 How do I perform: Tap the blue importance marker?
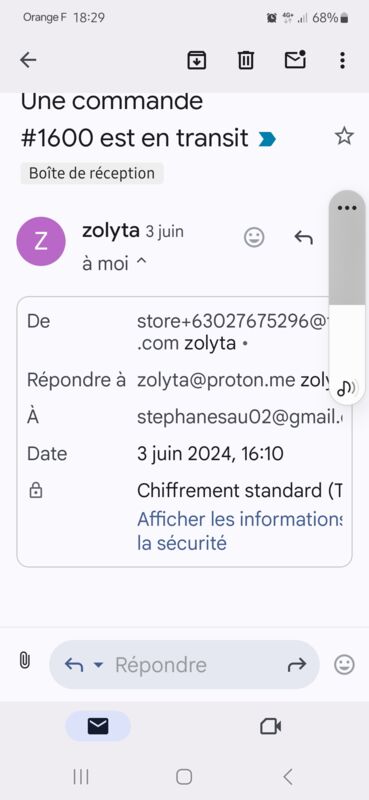pyautogui.click(x=267, y=139)
